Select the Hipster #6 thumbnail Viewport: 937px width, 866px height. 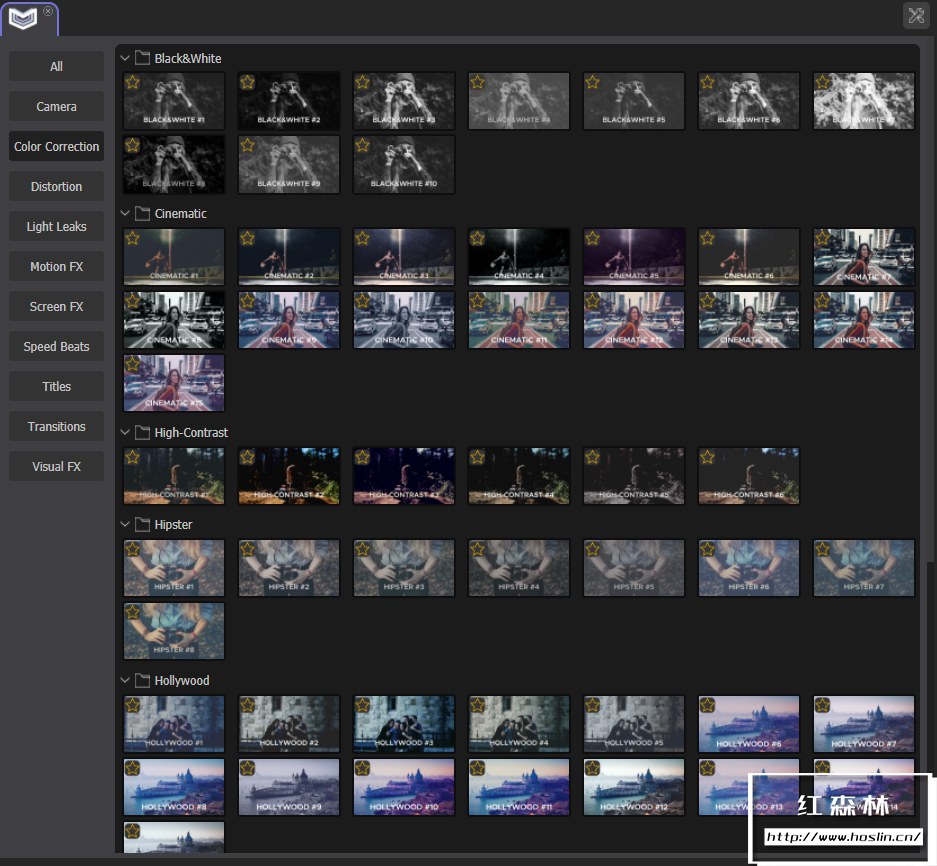click(x=749, y=568)
